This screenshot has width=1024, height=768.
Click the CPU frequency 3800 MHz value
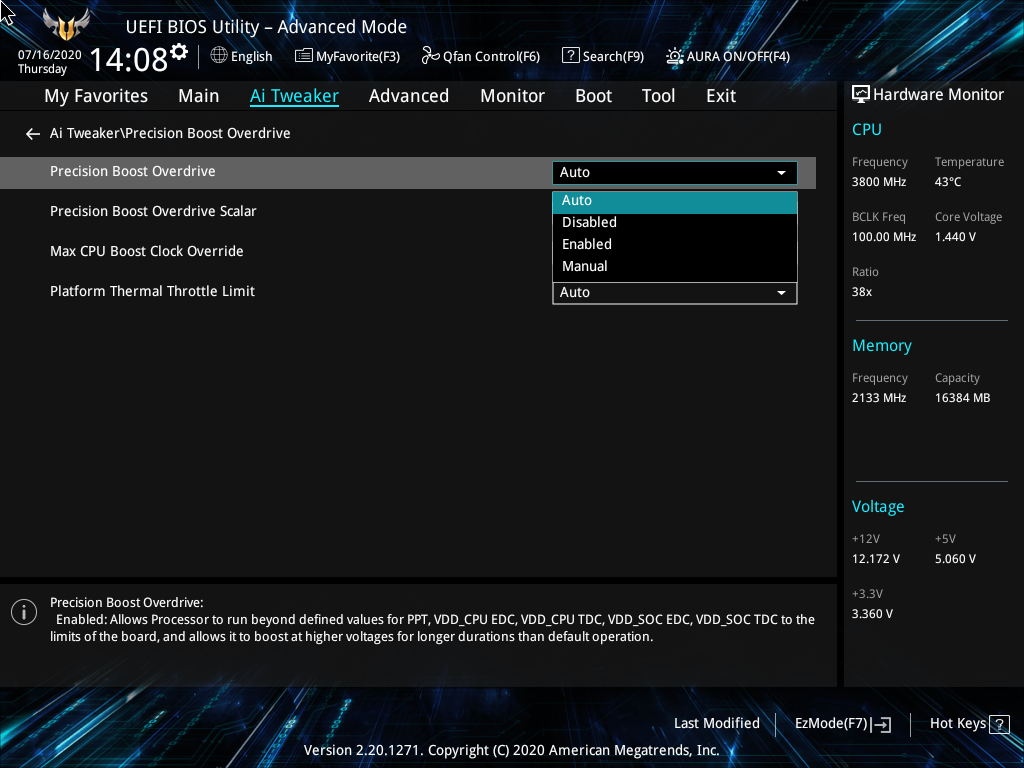coord(879,182)
